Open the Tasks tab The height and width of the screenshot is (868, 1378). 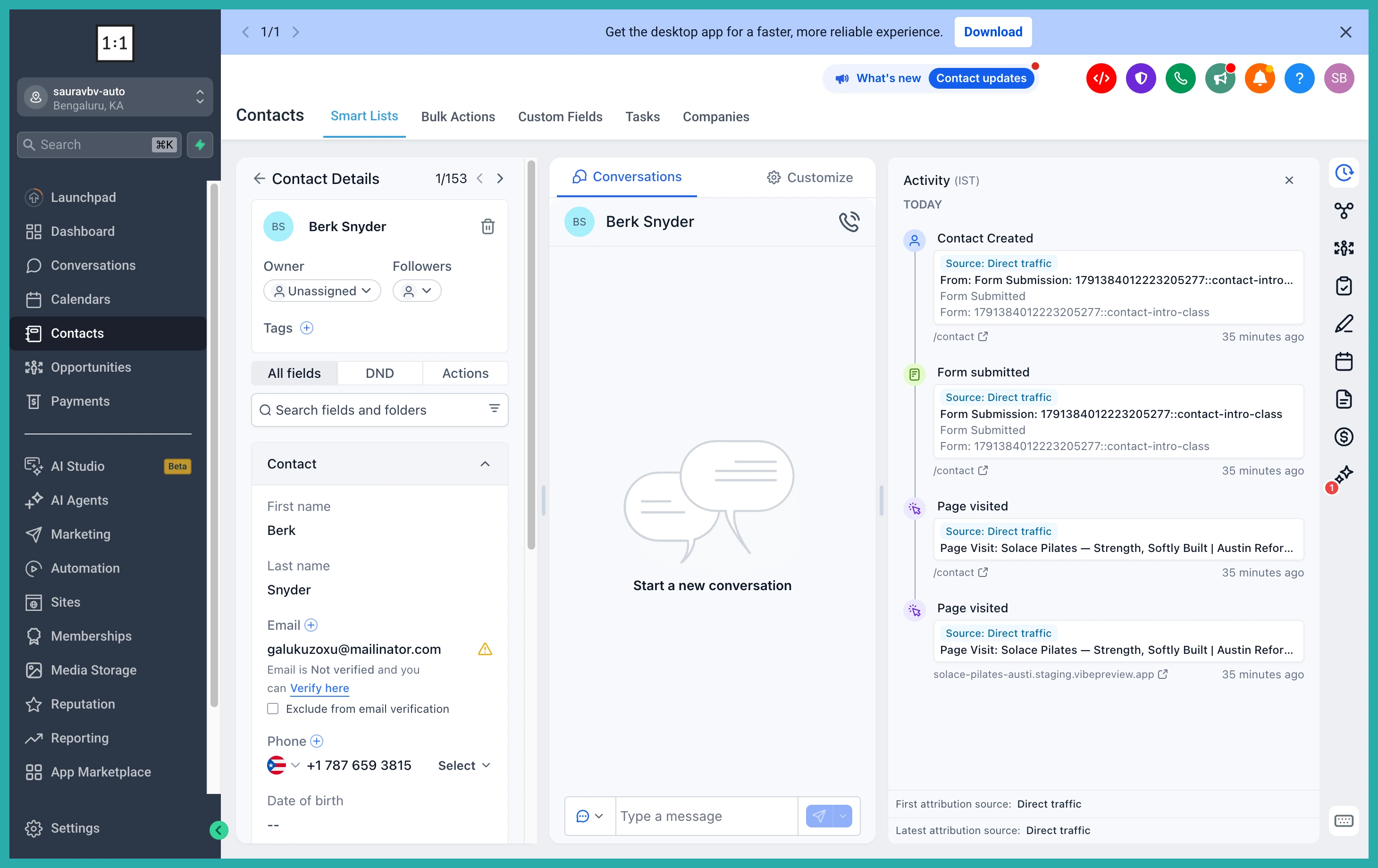pos(642,117)
